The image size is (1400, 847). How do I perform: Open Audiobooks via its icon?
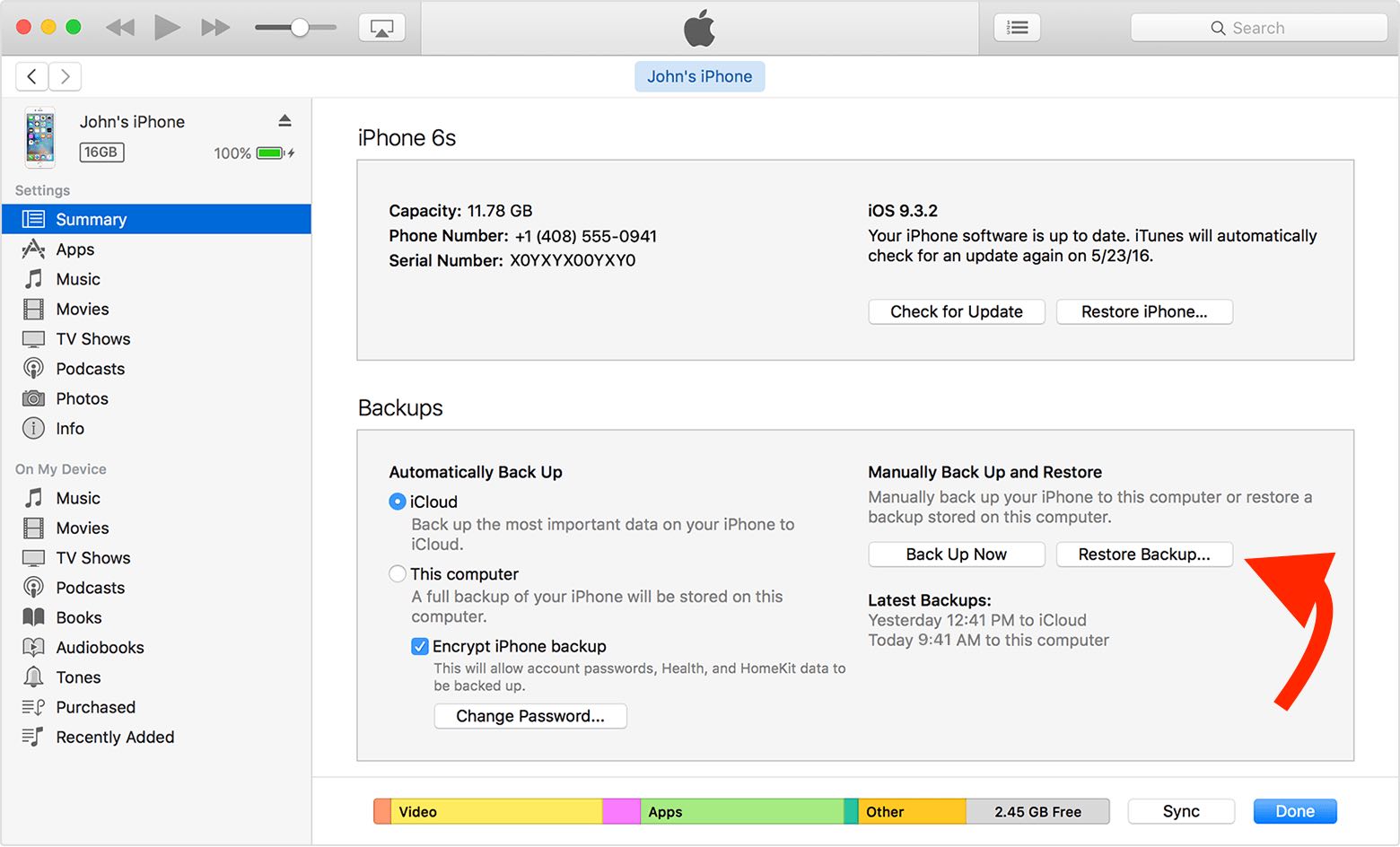tap(33, 647)
